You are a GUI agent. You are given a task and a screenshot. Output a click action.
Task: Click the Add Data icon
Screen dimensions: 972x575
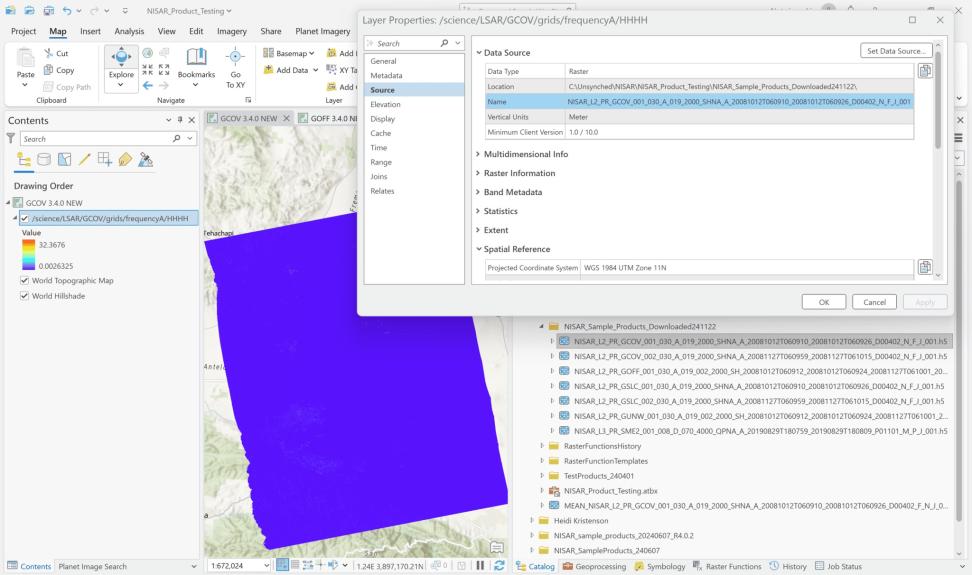268,70
